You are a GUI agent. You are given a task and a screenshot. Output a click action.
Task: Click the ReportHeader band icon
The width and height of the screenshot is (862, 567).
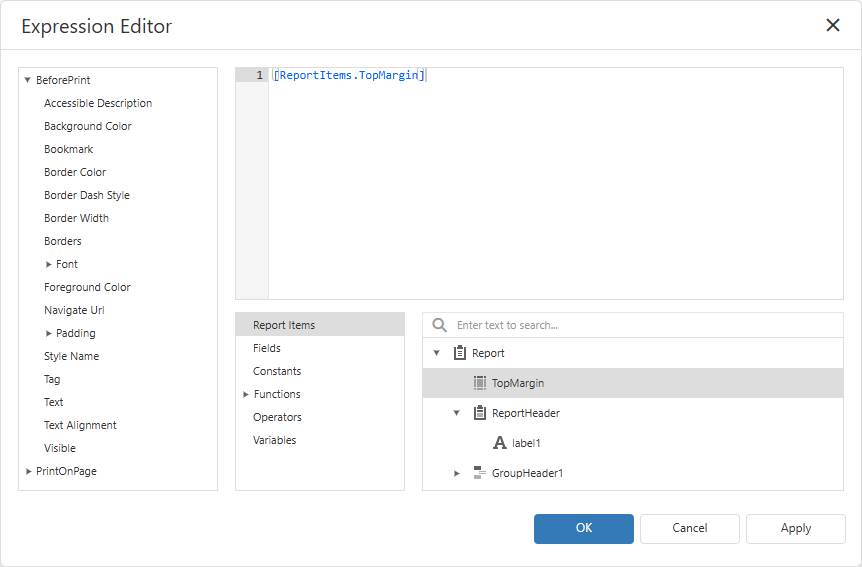click(x=479, y=412)
